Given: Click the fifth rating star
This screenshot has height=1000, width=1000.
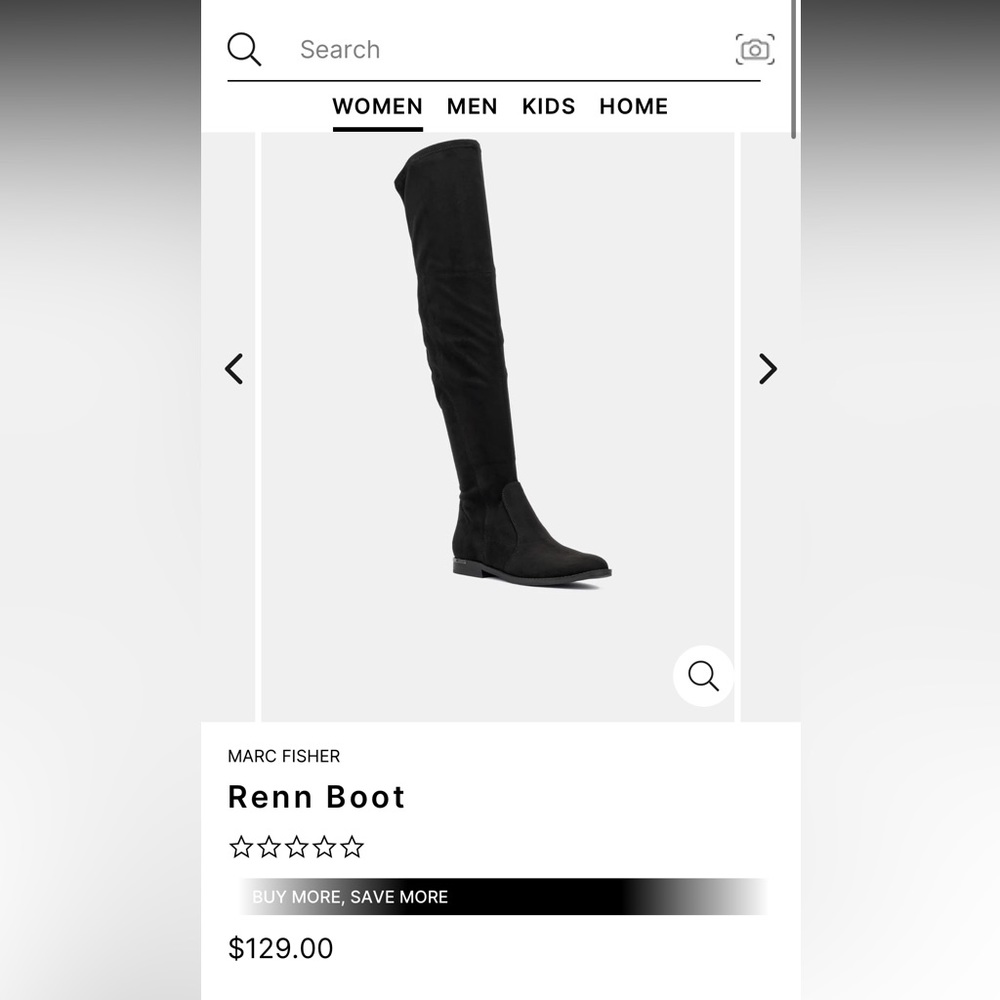Looking at the screenshot, I should pos(352,848).
